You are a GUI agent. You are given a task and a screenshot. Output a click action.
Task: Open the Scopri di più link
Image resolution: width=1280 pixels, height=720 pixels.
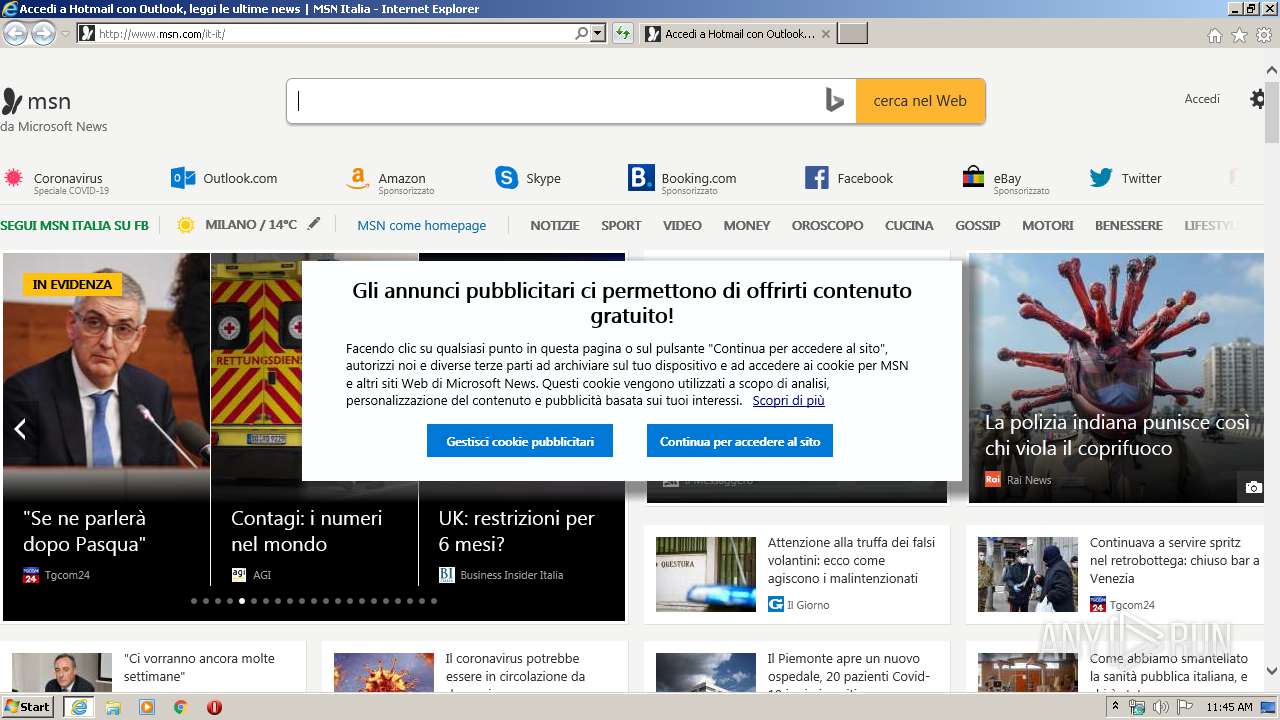point(789,400)
